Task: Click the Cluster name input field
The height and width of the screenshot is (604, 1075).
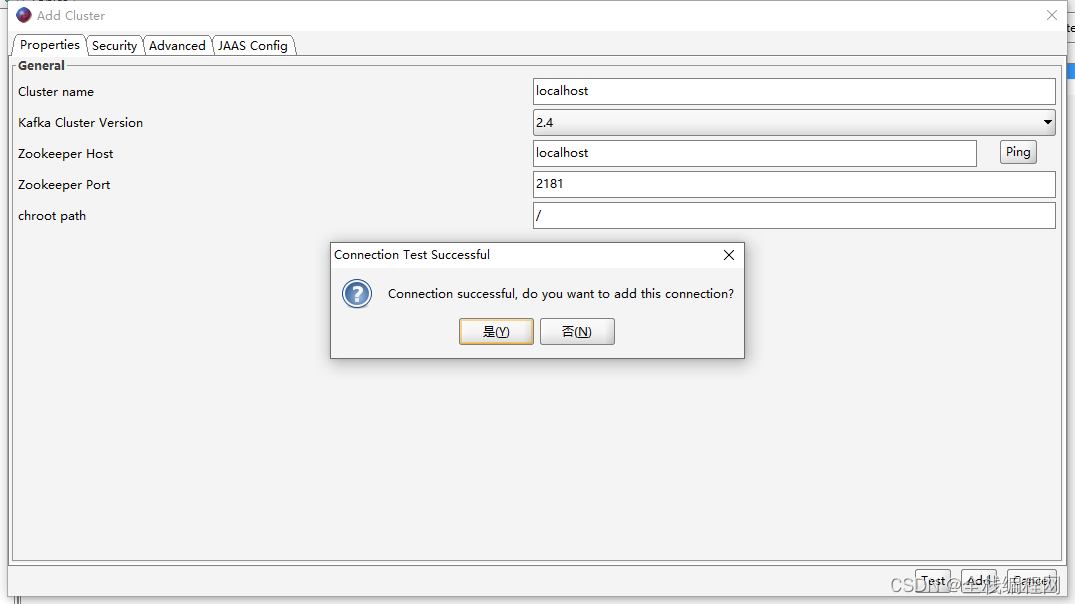Action: click(x=794, y=91)
